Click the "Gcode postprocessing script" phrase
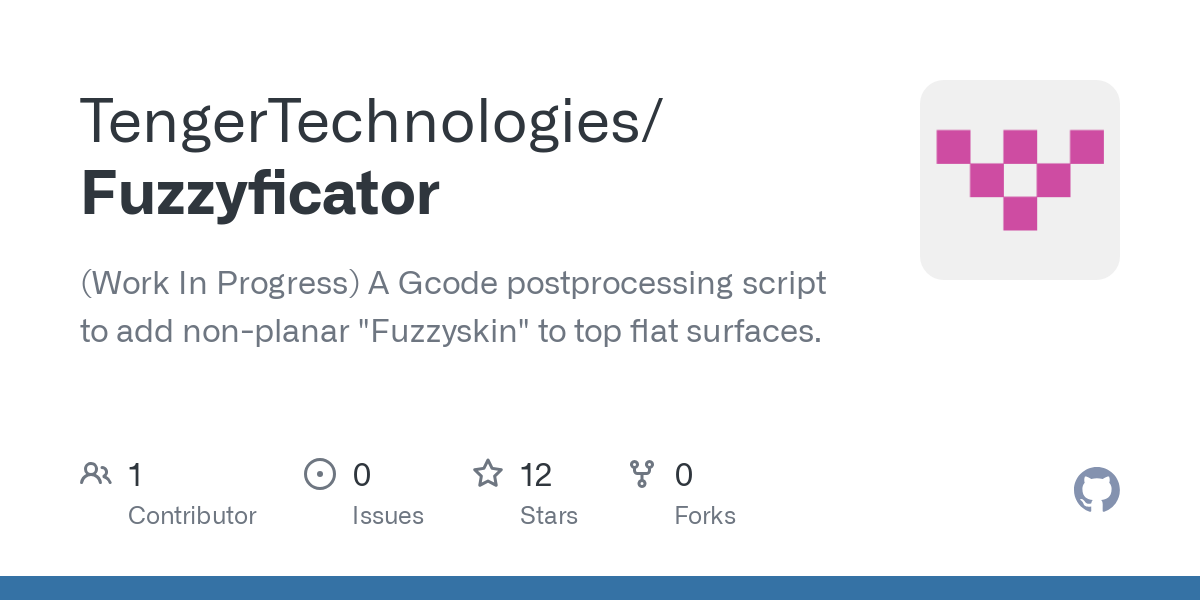This screenshot has height=600, width=1200. pos(612,284)
